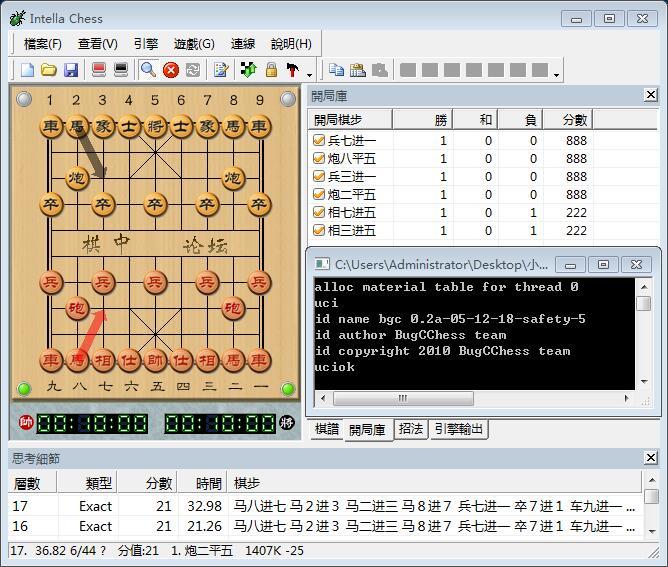Toggle the checkbox for 兵三进一
Image resolution: width=668 pixels, height=567 pixels.
pyautogui.click(x=319, y=176)
